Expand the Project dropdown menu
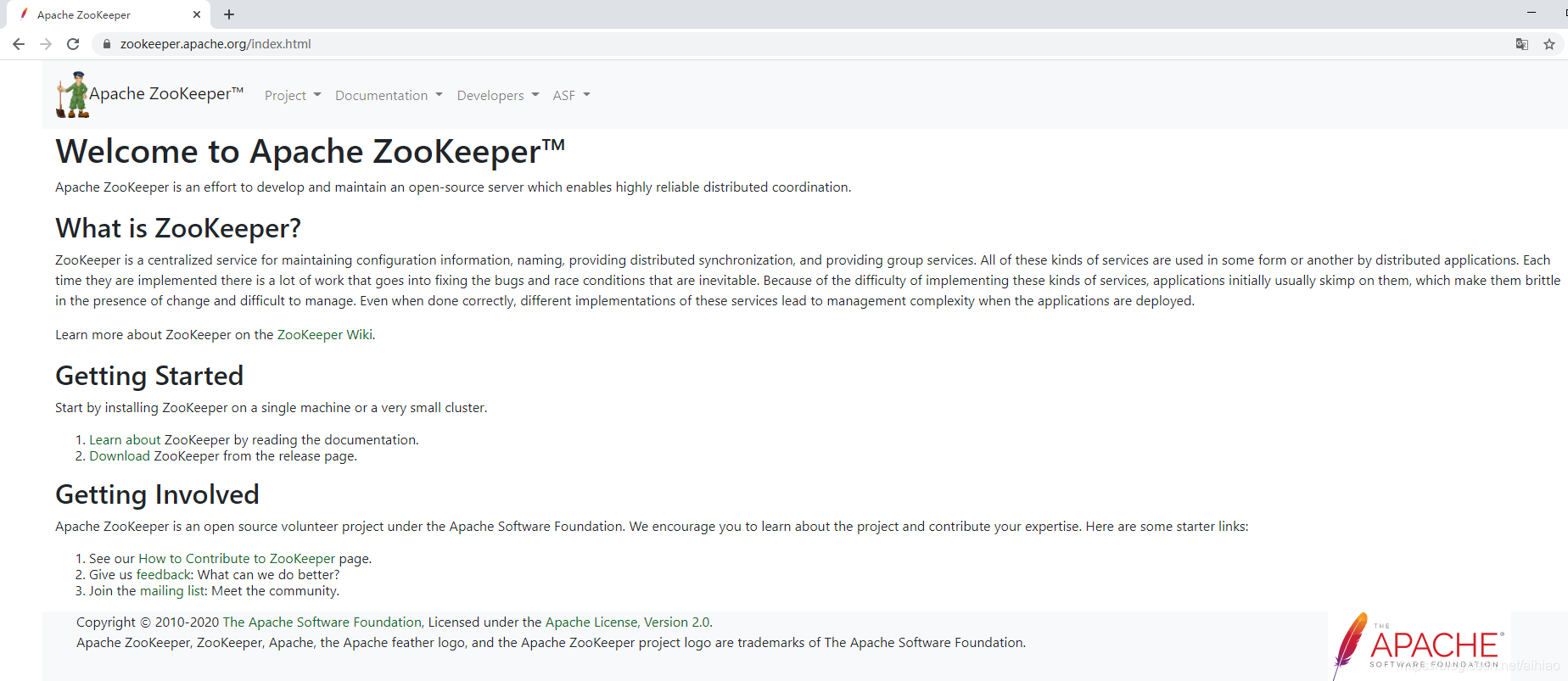 293,96
